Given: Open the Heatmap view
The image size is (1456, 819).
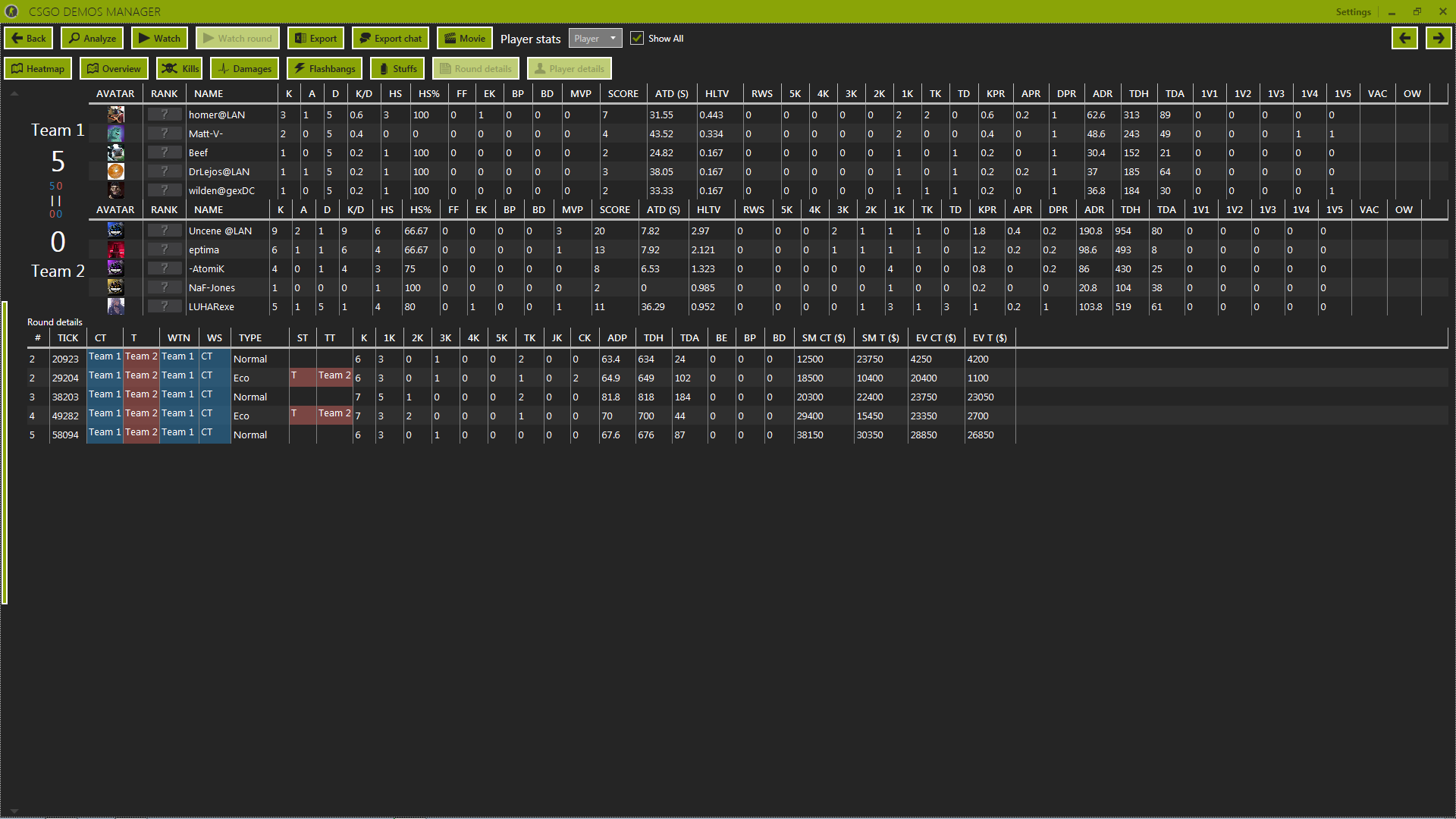Looking at the screenshot, I should [x=38, y=68].
